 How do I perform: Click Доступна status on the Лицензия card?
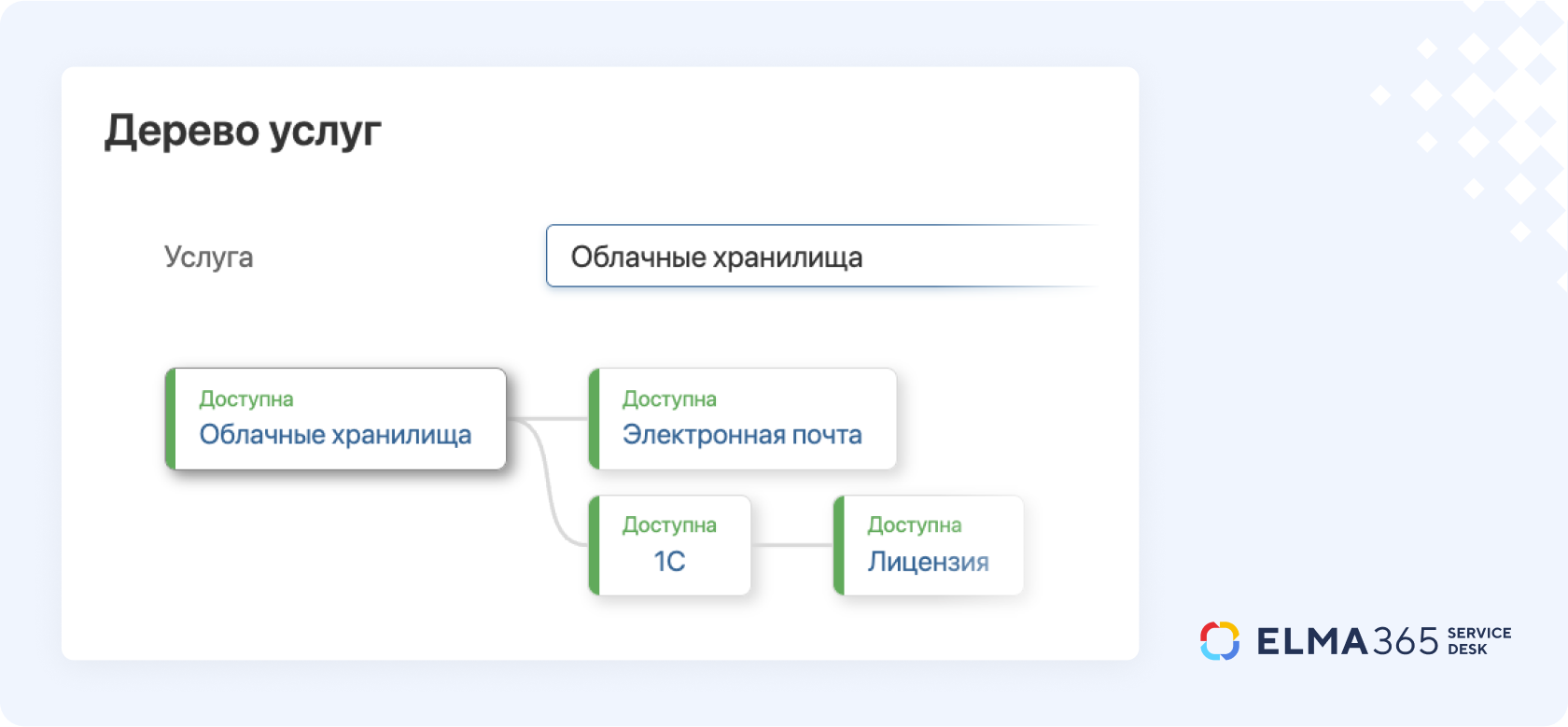click(x=915, y=525)
